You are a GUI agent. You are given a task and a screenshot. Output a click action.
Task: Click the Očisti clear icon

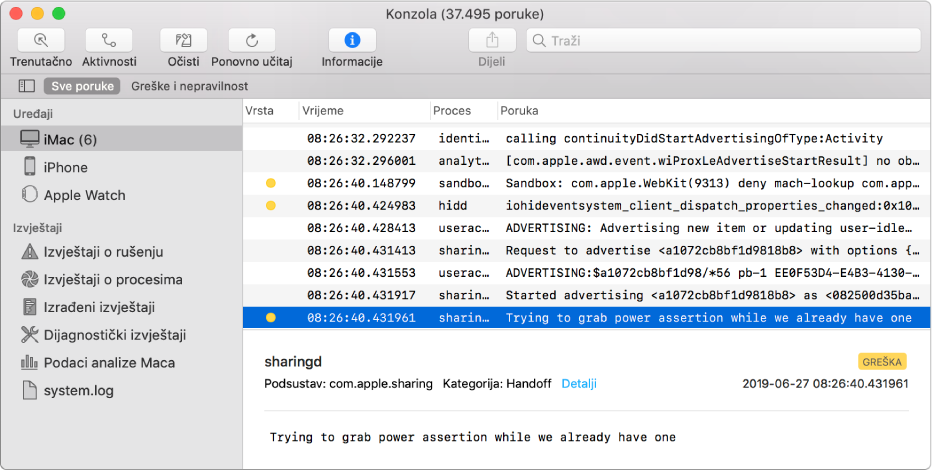[183, 40]
